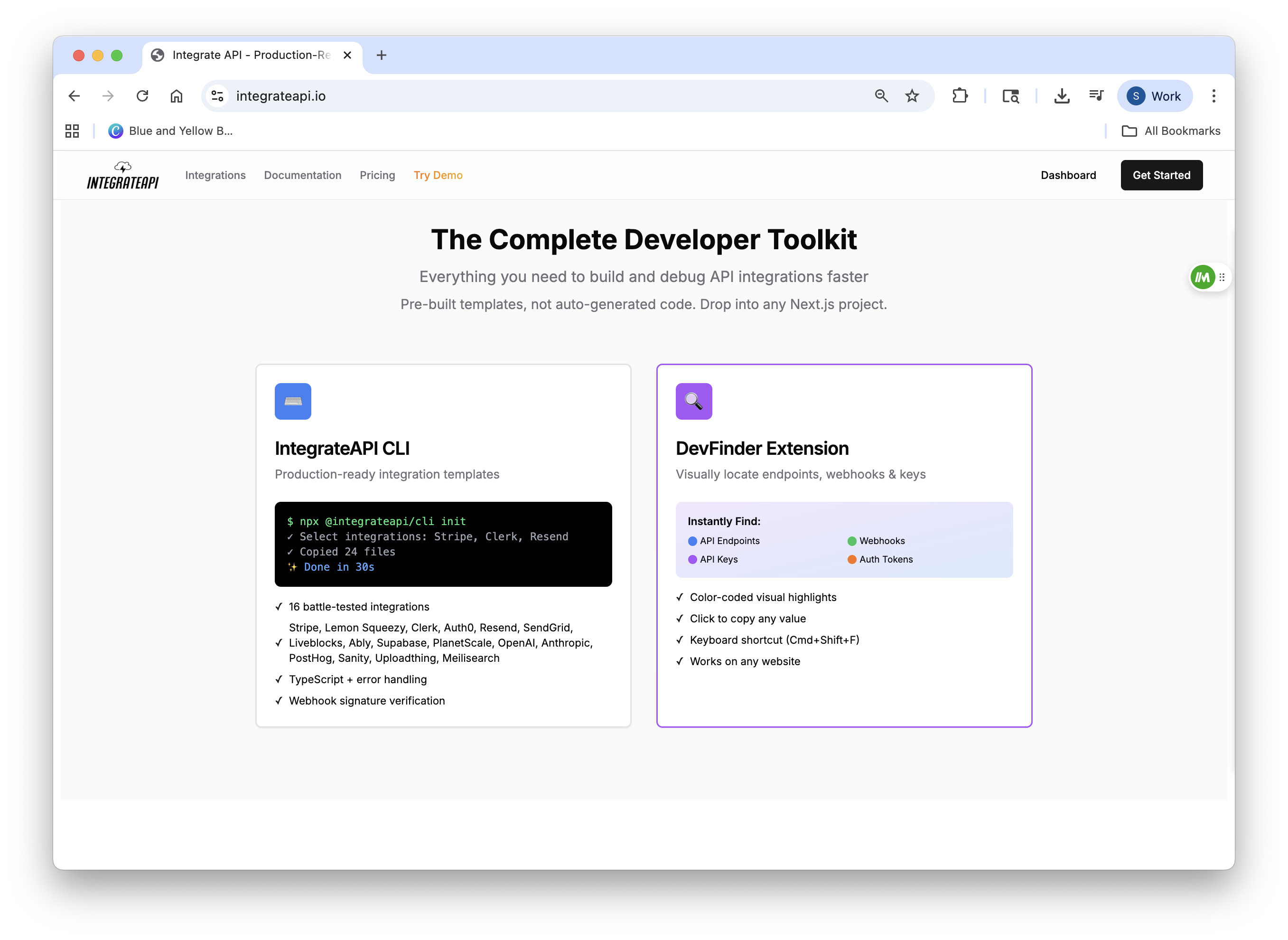The width and height of the screenshot is (1288, 940).
Task: Open the Work profile menu
Action: point(1154,95)
